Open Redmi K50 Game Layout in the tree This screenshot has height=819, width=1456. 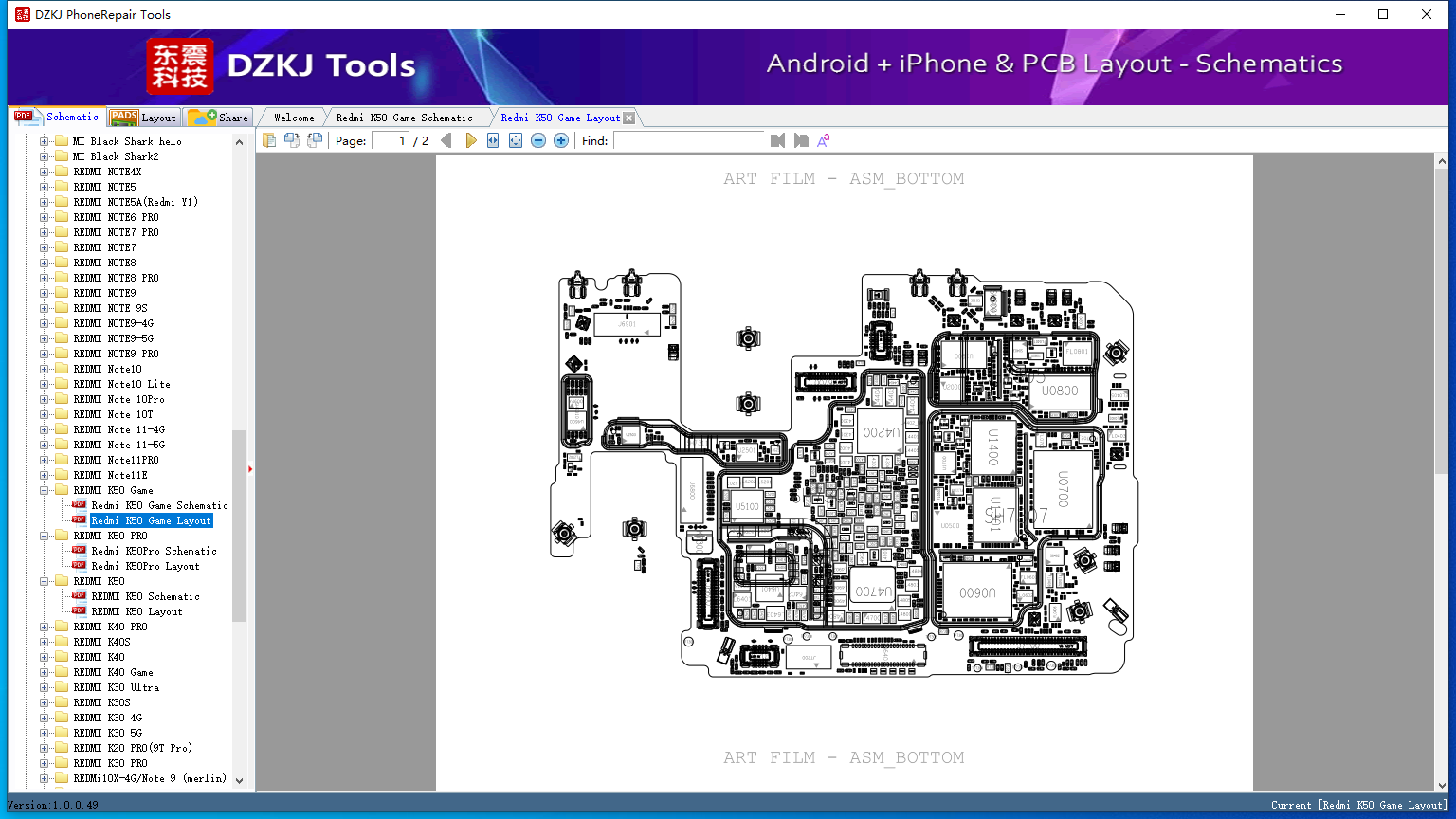(x=152, y=520)
